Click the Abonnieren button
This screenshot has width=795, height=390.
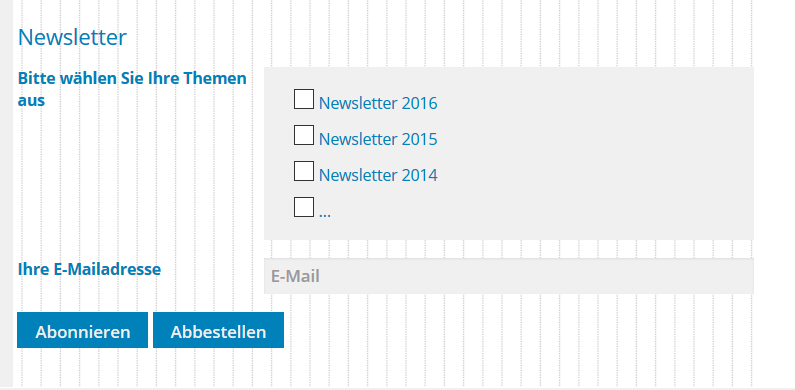point(83,330)
